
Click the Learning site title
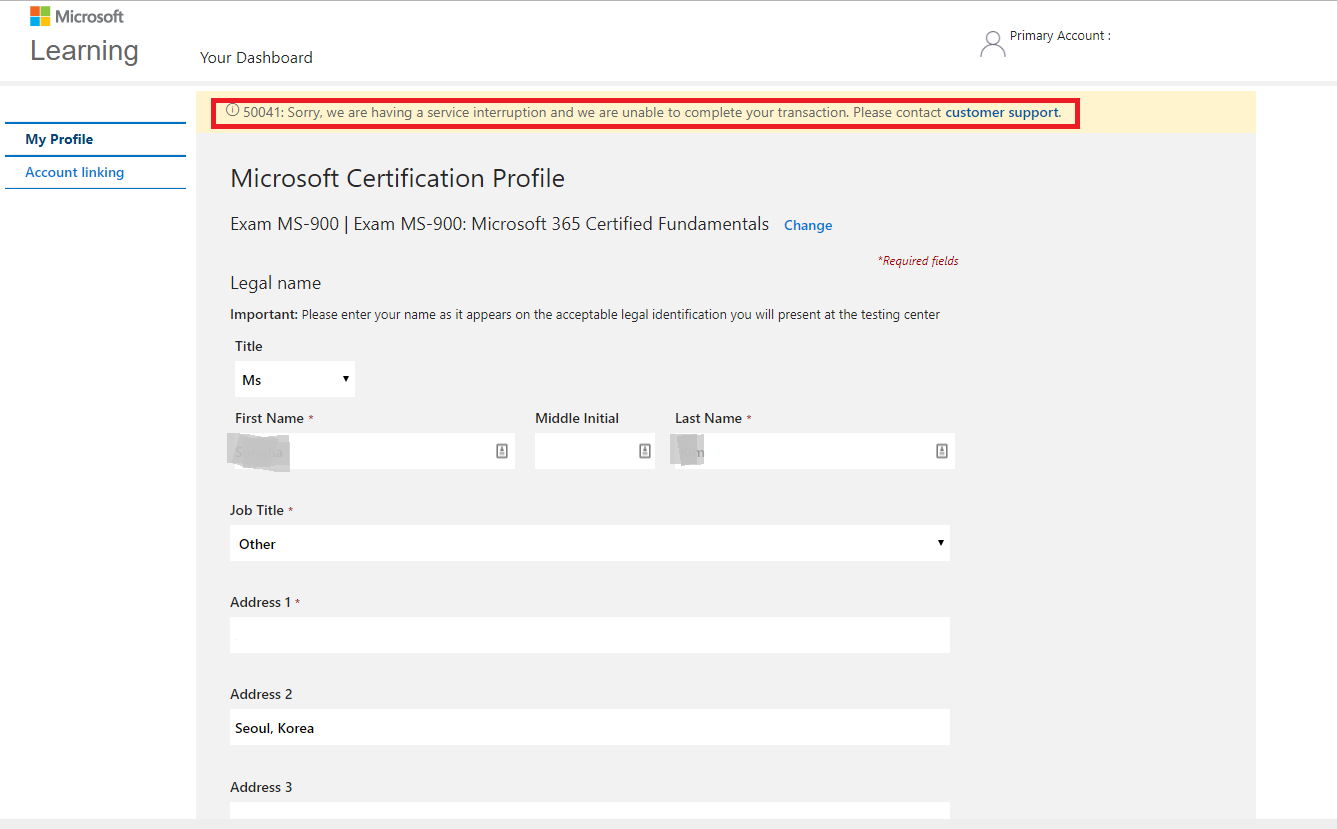84,50
